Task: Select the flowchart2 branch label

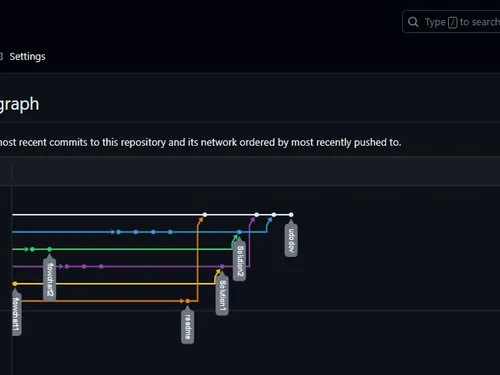Action: click(49, 279)
